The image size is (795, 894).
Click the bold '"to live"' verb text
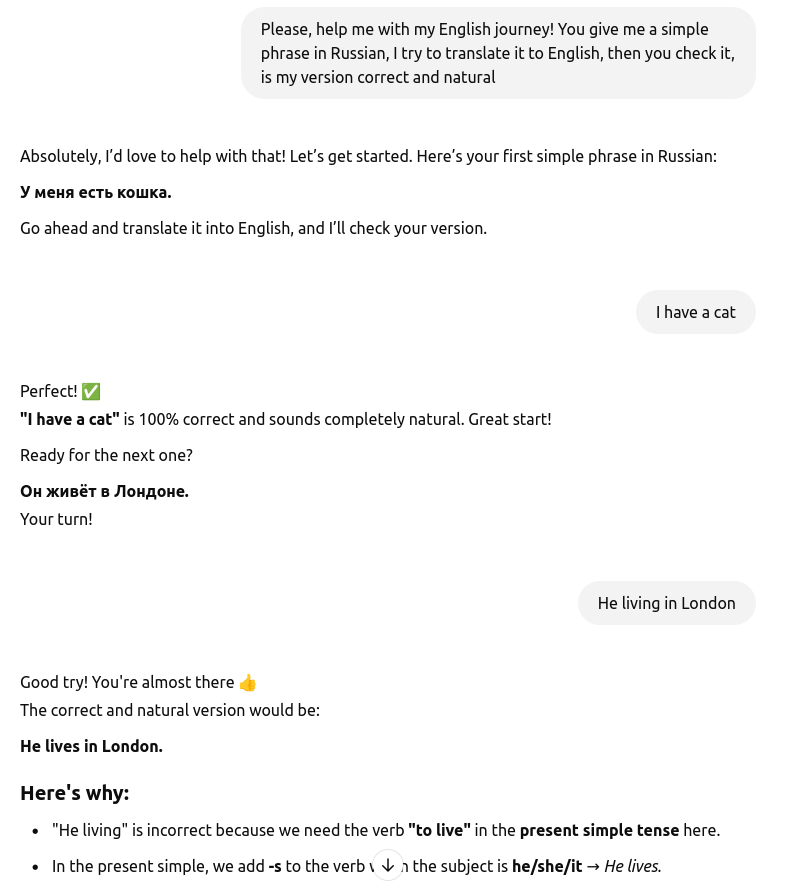coord(439,830)
